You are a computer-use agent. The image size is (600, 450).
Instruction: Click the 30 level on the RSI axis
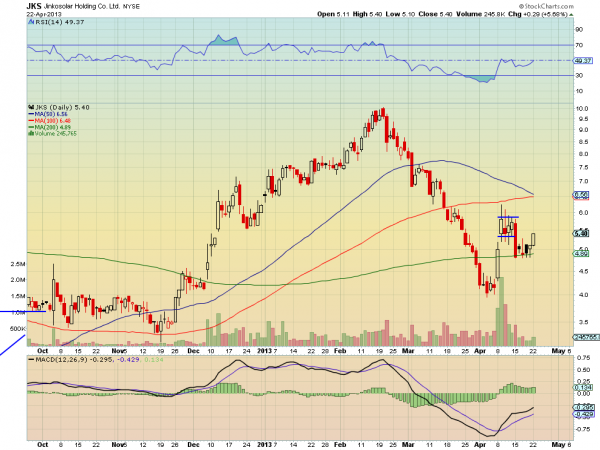[579, 75]
